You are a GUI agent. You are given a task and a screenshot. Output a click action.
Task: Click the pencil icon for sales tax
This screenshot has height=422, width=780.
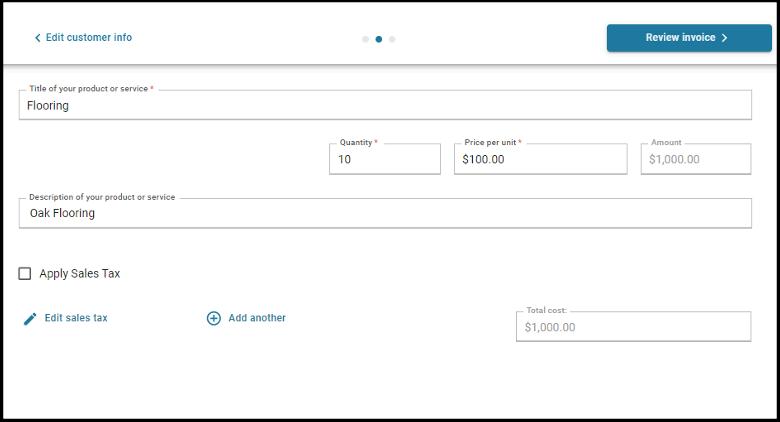pyautogui.click(x=30, y=318)
